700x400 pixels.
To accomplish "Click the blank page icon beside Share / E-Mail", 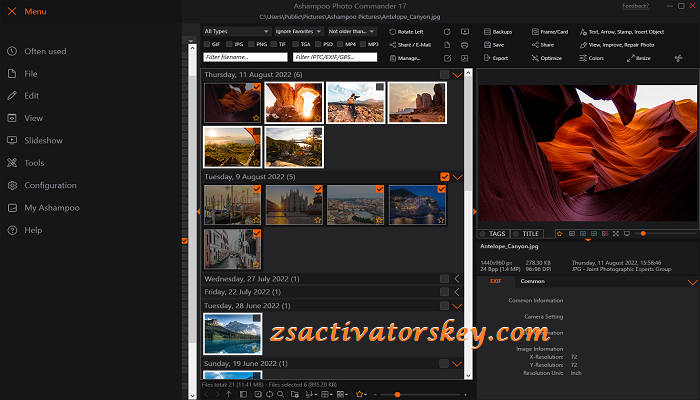I will (x=447, y=45).
